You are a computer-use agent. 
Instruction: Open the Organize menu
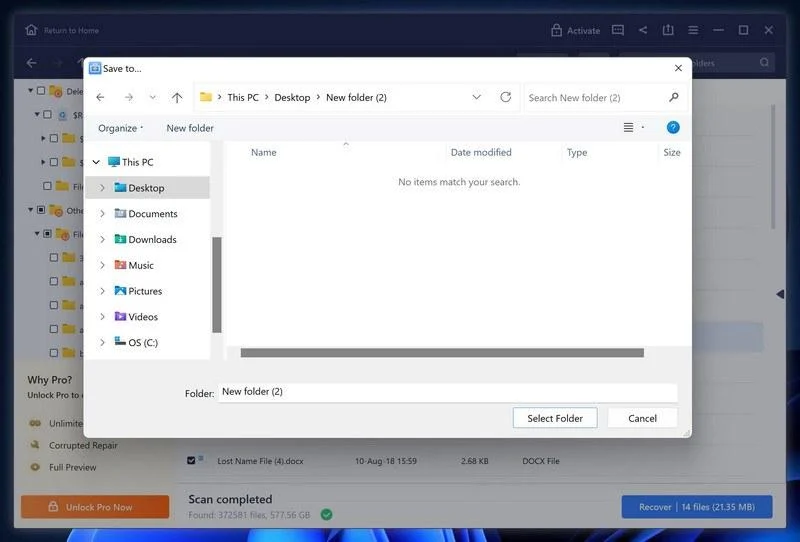[120, 128]
